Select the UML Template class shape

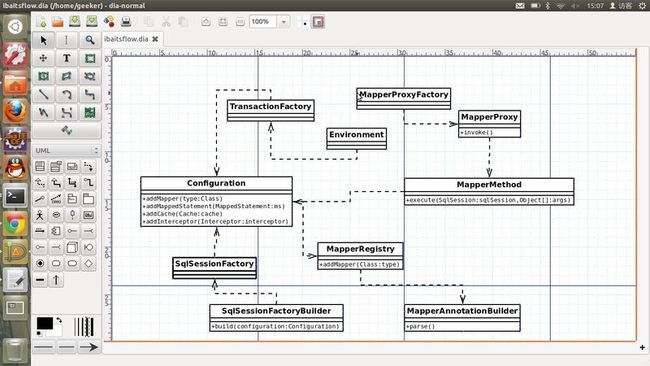pos(56,167)
